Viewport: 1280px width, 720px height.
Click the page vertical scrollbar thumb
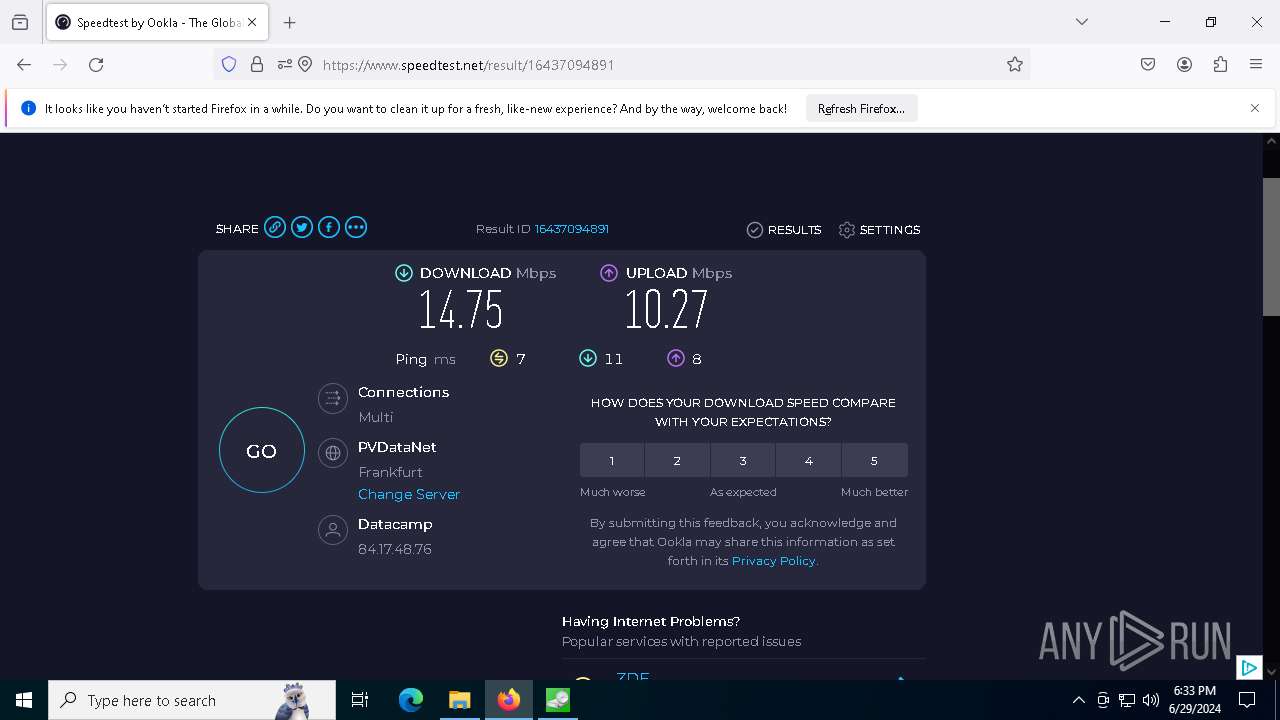[1271, 247]
